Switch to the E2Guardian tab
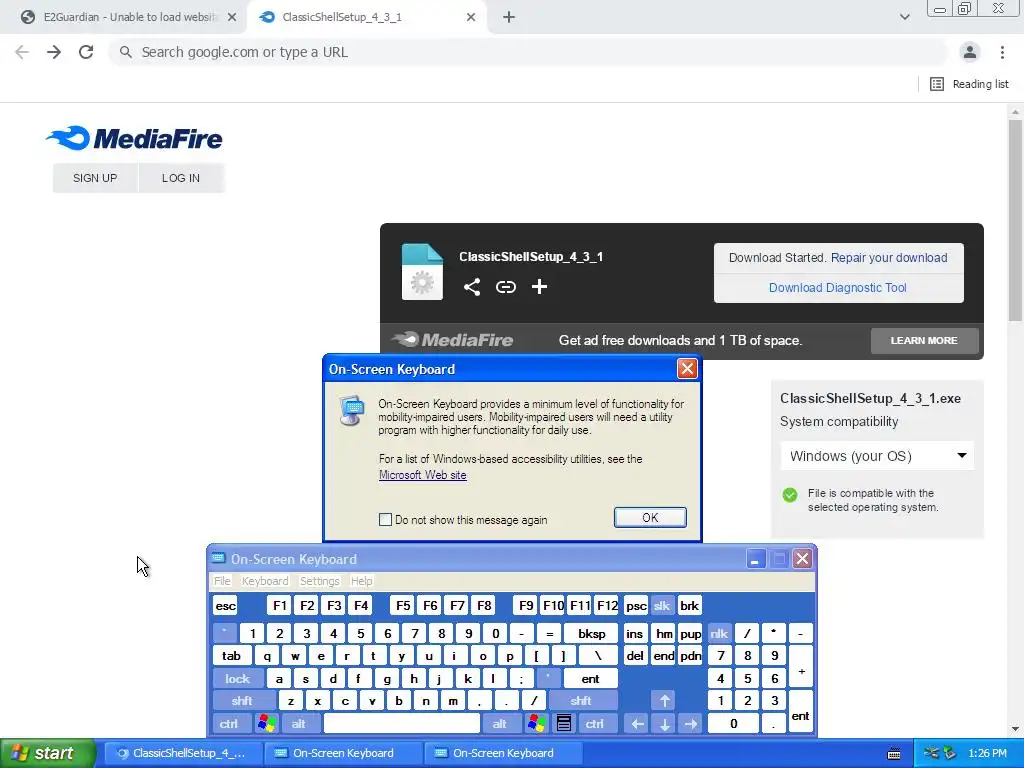1024x768 pixels. point(121,17)
